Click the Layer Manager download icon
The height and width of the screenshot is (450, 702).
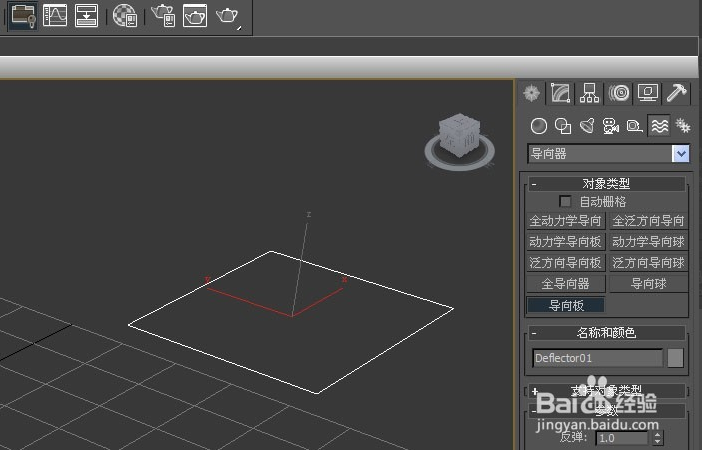point(86,15)
